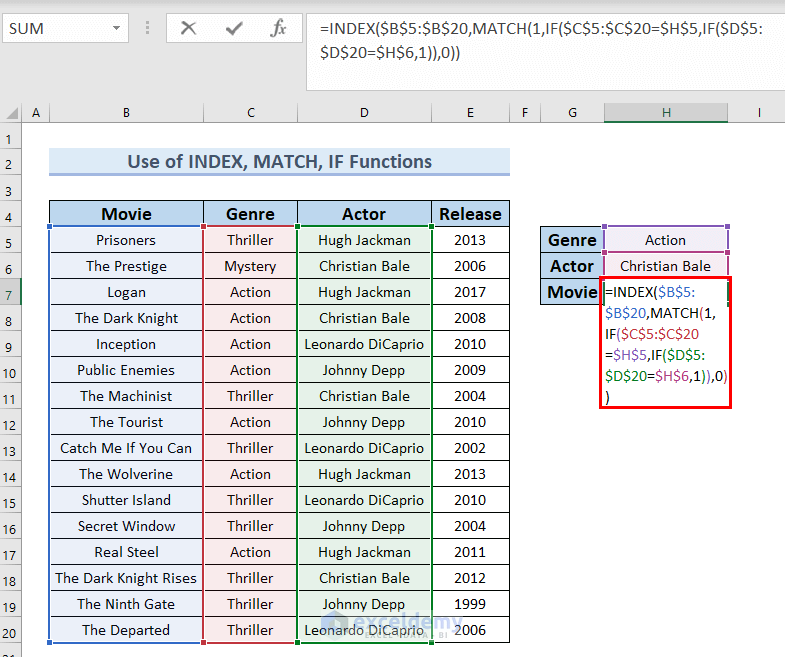
Task: Select 'The Machinist' cell
Action: coord(126,396)
